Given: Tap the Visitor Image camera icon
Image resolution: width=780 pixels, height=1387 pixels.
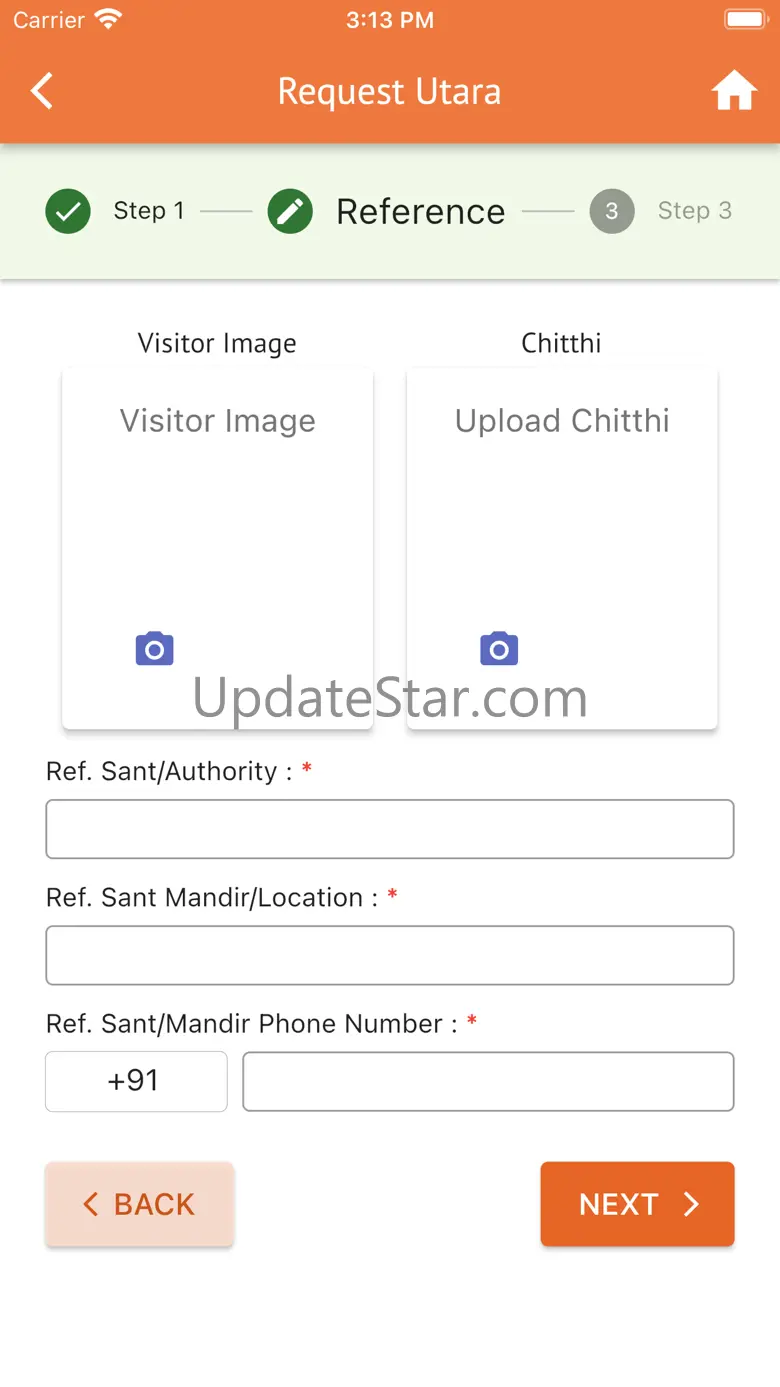Looking at the screenshot, I should (x=155, y=649).
